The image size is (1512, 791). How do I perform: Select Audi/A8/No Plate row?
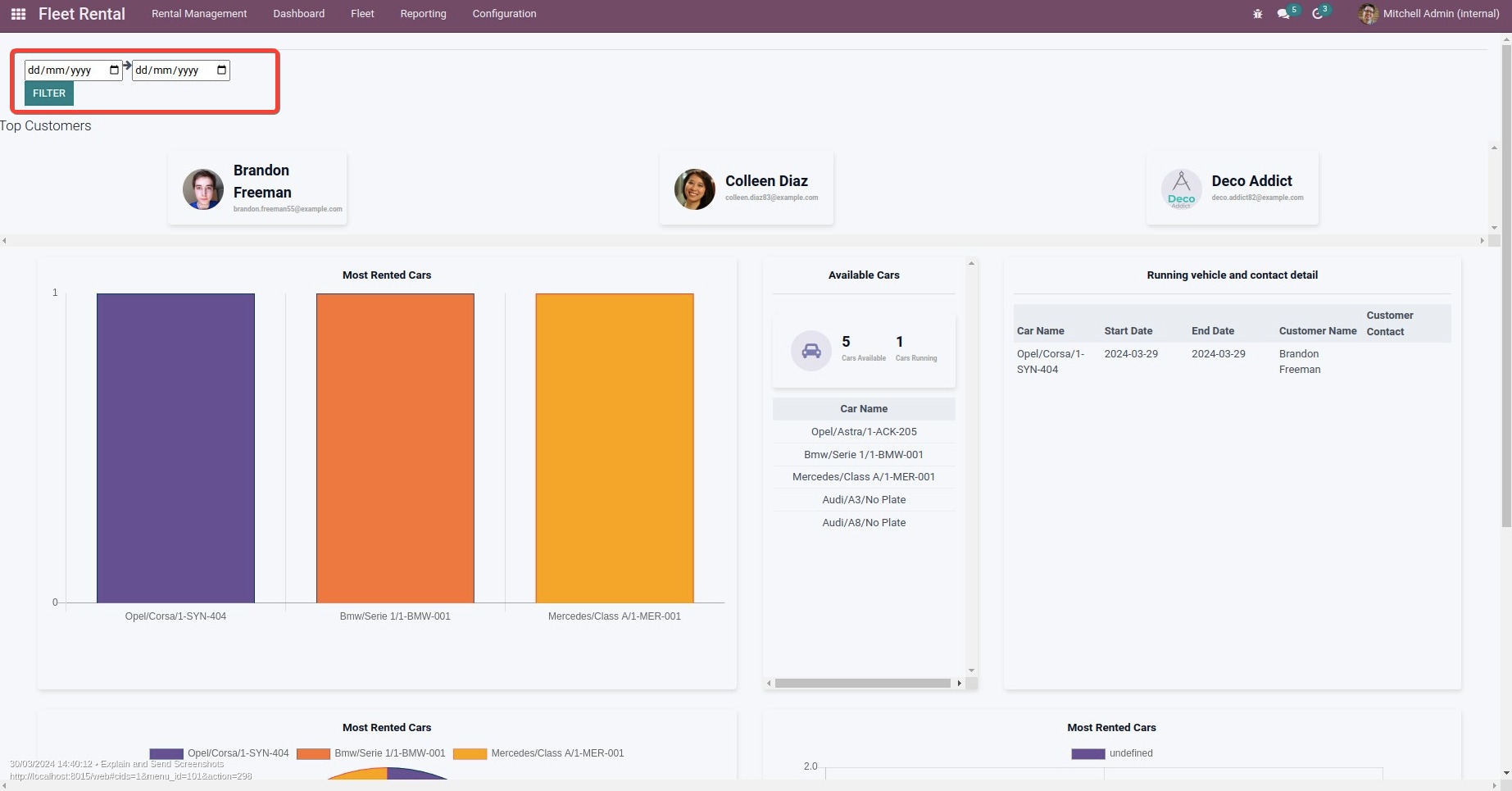point(864,523)
